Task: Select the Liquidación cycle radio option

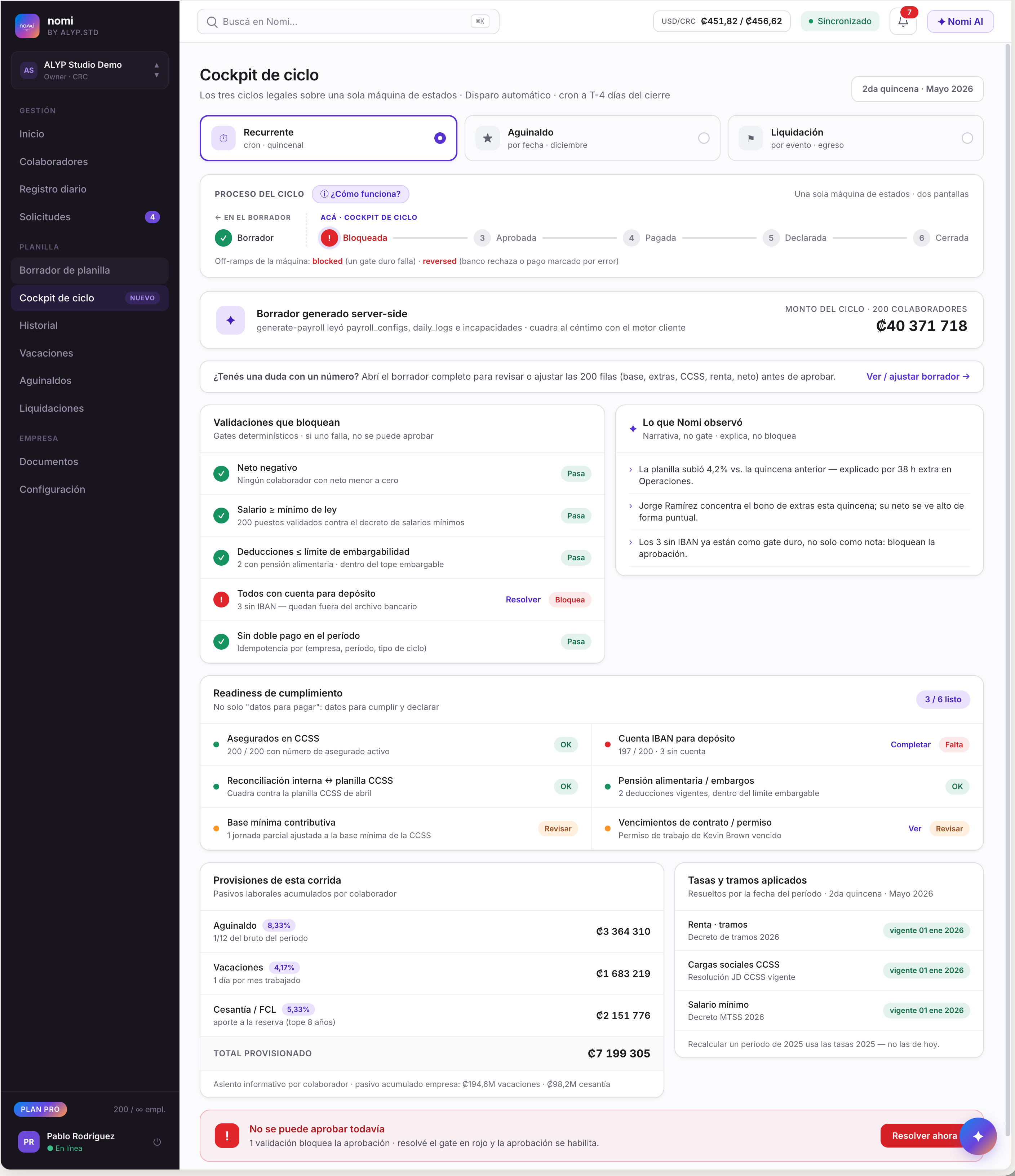Action: (x=967, y=138)
